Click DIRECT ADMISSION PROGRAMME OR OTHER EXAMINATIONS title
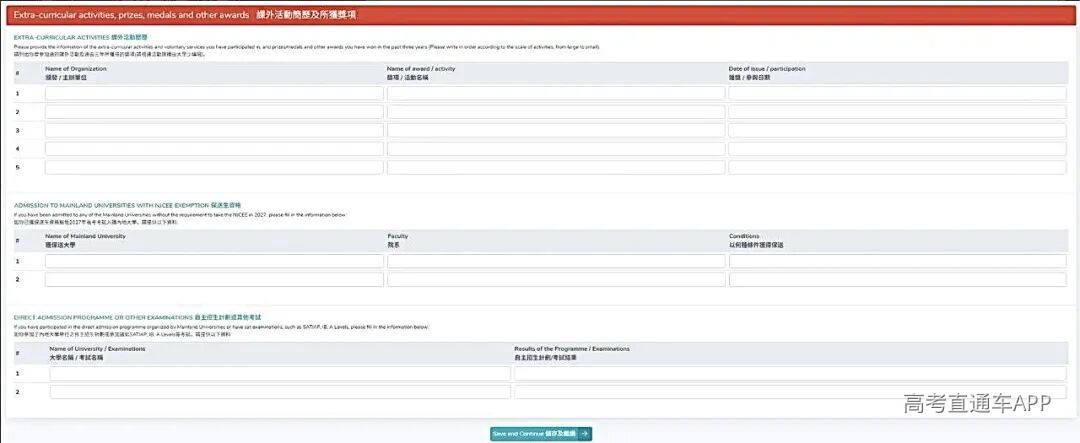 138,317
